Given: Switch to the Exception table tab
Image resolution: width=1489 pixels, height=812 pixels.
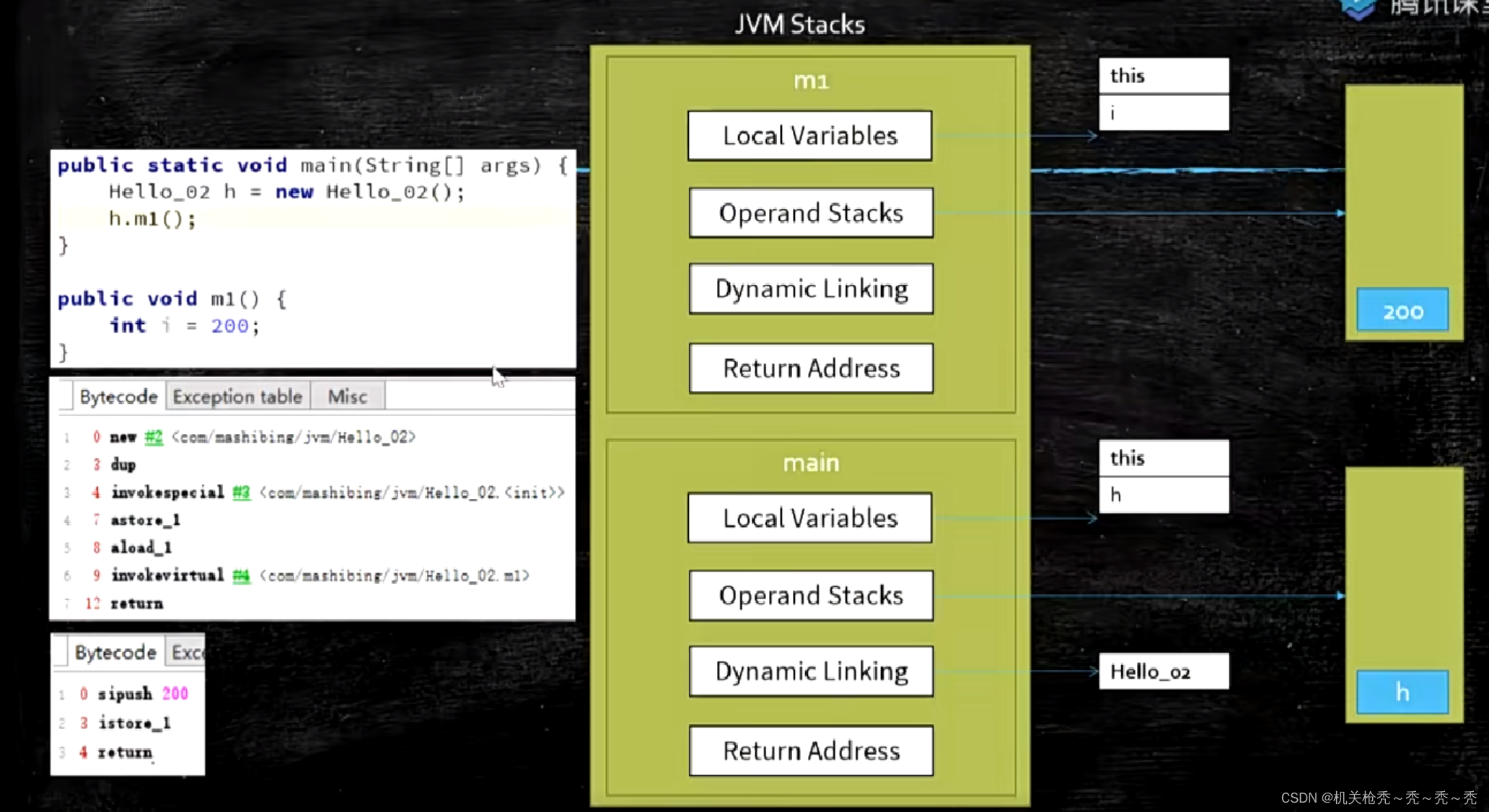Looking at the screenshot, I should [237, 397].
